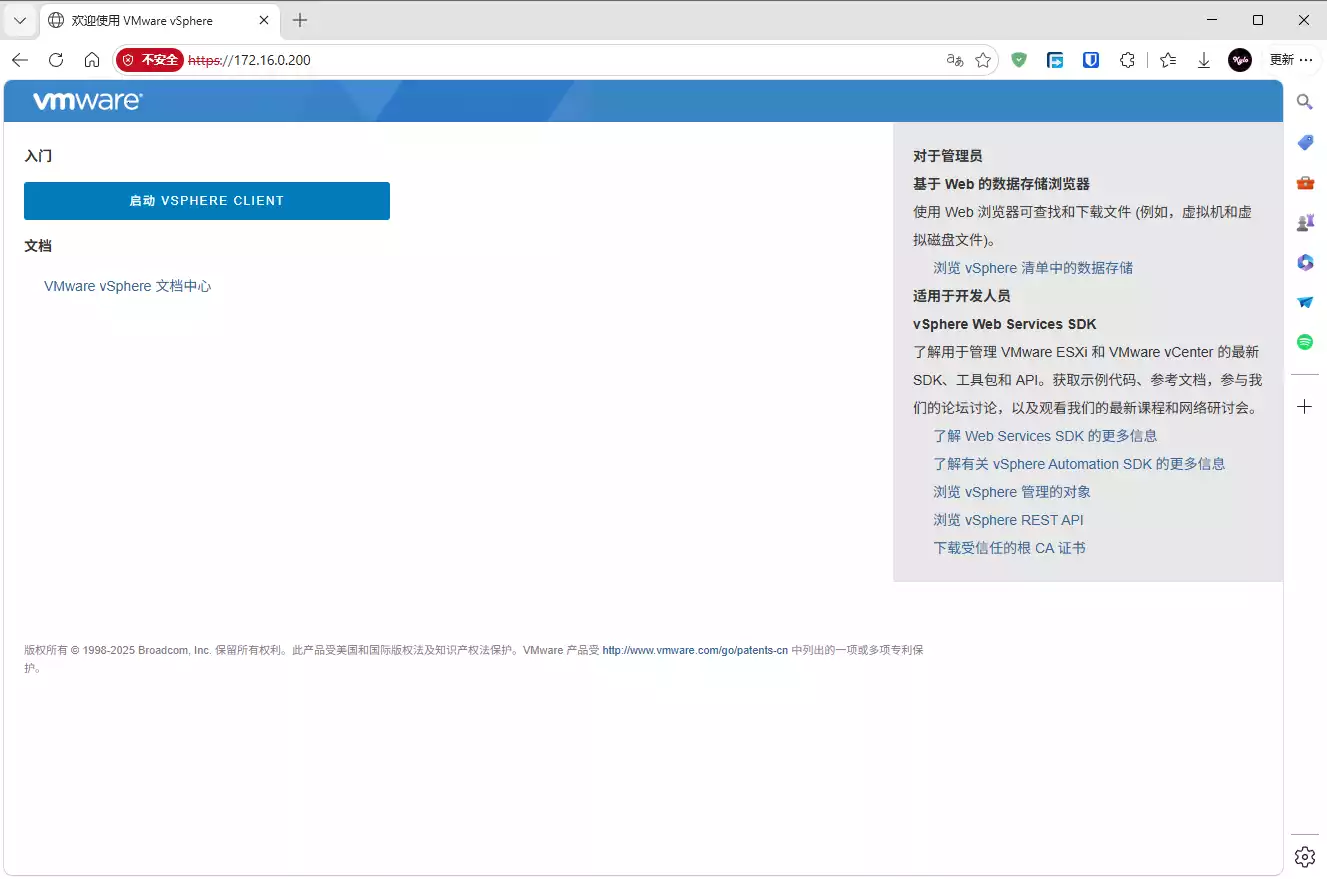Click the address bar URL 172.16.0.200
The image size is (1327, 879).
(x=249, y=60)
